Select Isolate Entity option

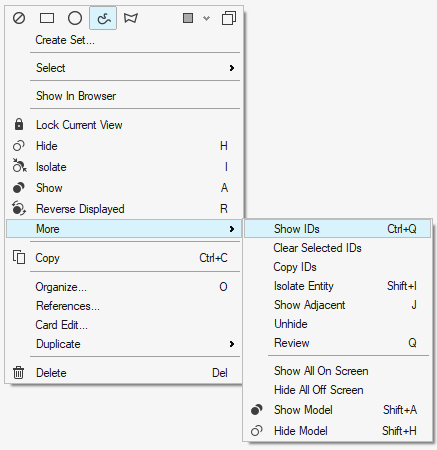[338, 286]
